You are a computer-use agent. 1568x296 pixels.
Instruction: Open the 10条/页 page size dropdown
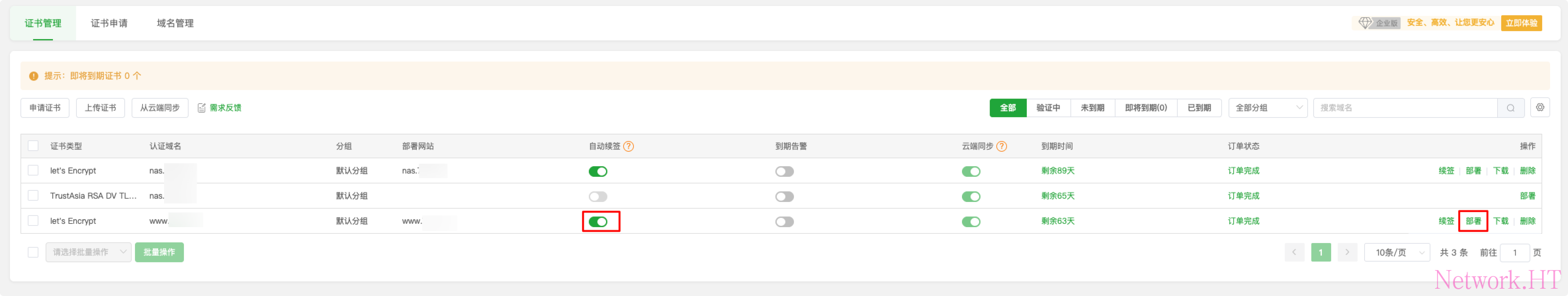1397,252
